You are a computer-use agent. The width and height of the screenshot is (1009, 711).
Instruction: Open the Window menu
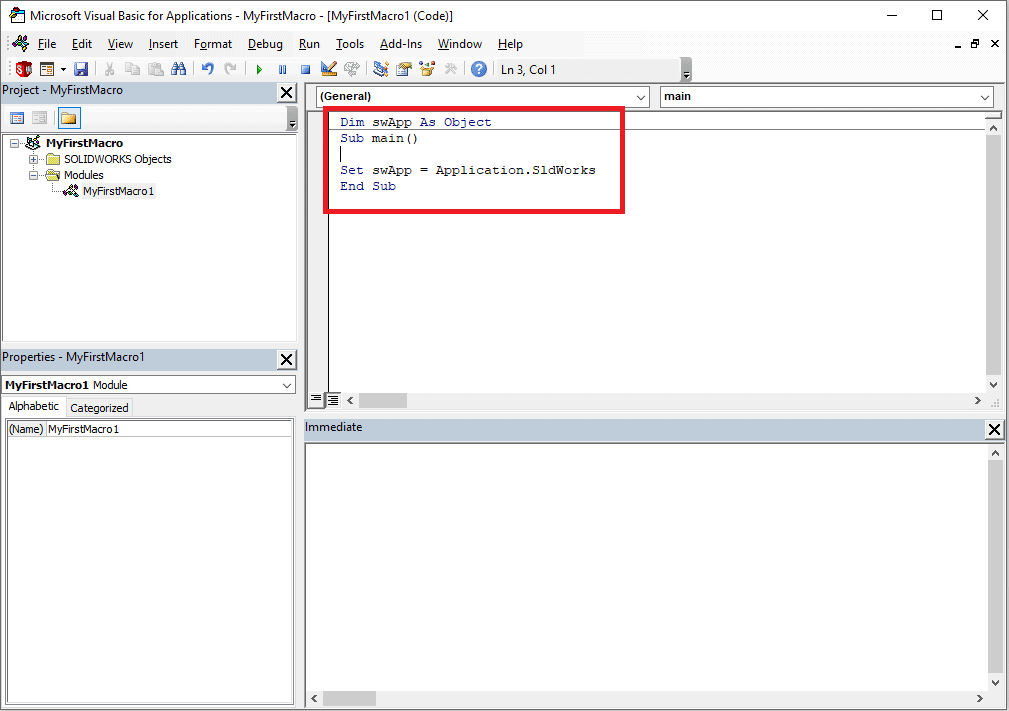pos(460,44)
